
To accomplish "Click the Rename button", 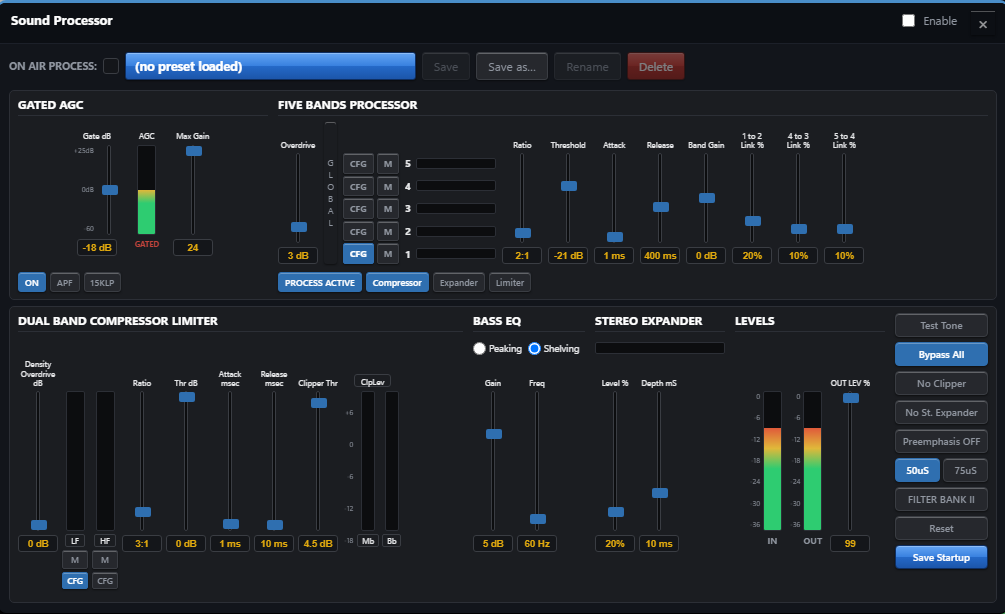I will [587, 67].
